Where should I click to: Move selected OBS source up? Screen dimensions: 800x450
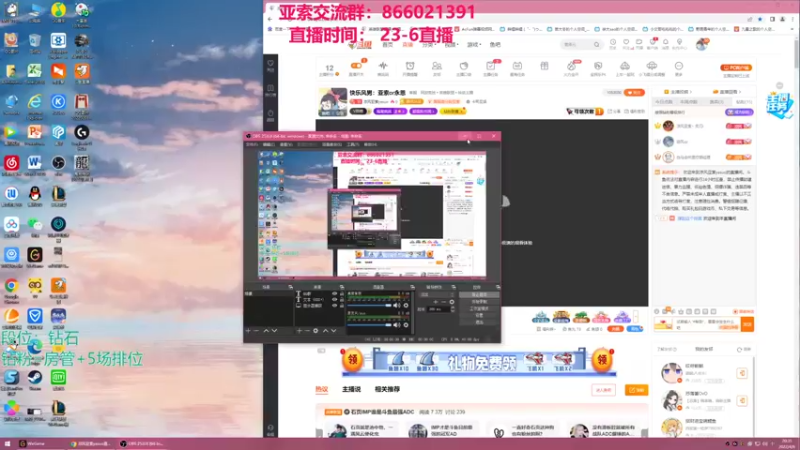tap(326, 331)
